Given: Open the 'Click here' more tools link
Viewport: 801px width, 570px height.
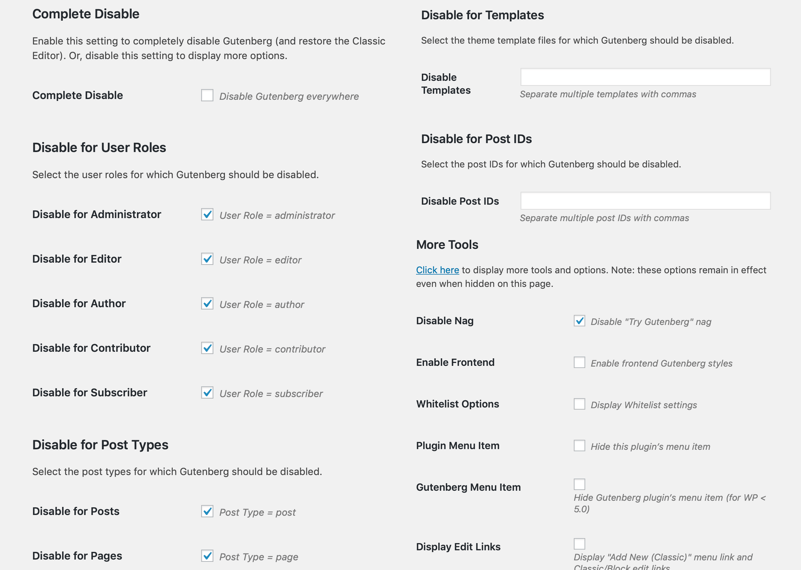Looking at the screenshot, I should click(437, 270).
